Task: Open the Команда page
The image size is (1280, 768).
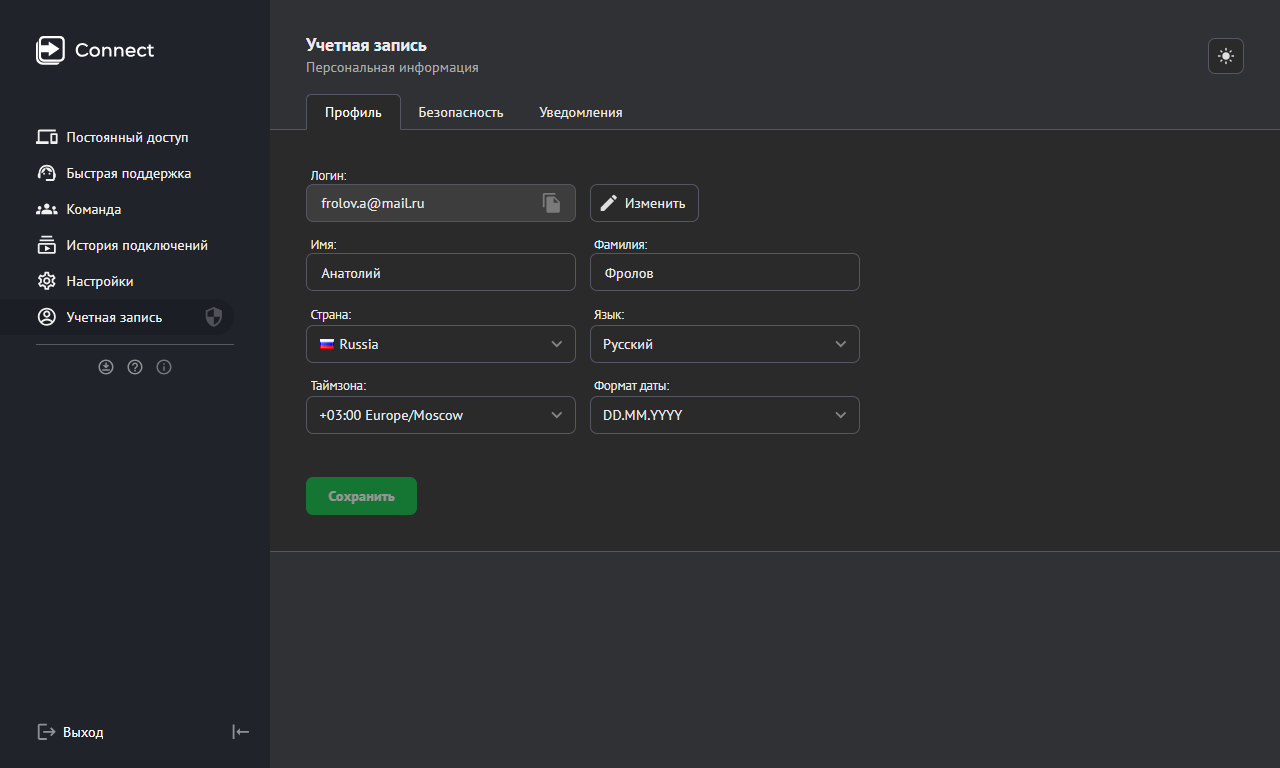Action: tap(93, 209)
